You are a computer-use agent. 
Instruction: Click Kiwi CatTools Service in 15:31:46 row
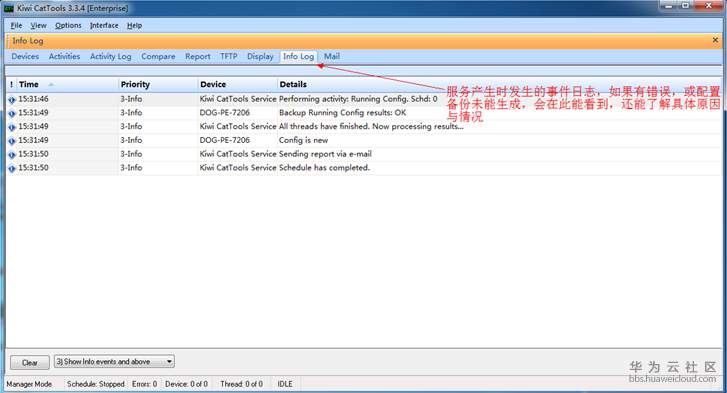(x=238, y=99)
